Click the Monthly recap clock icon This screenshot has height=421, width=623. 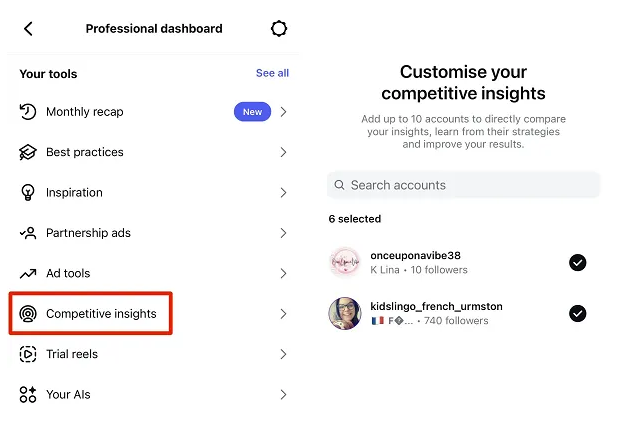[28, 112]
